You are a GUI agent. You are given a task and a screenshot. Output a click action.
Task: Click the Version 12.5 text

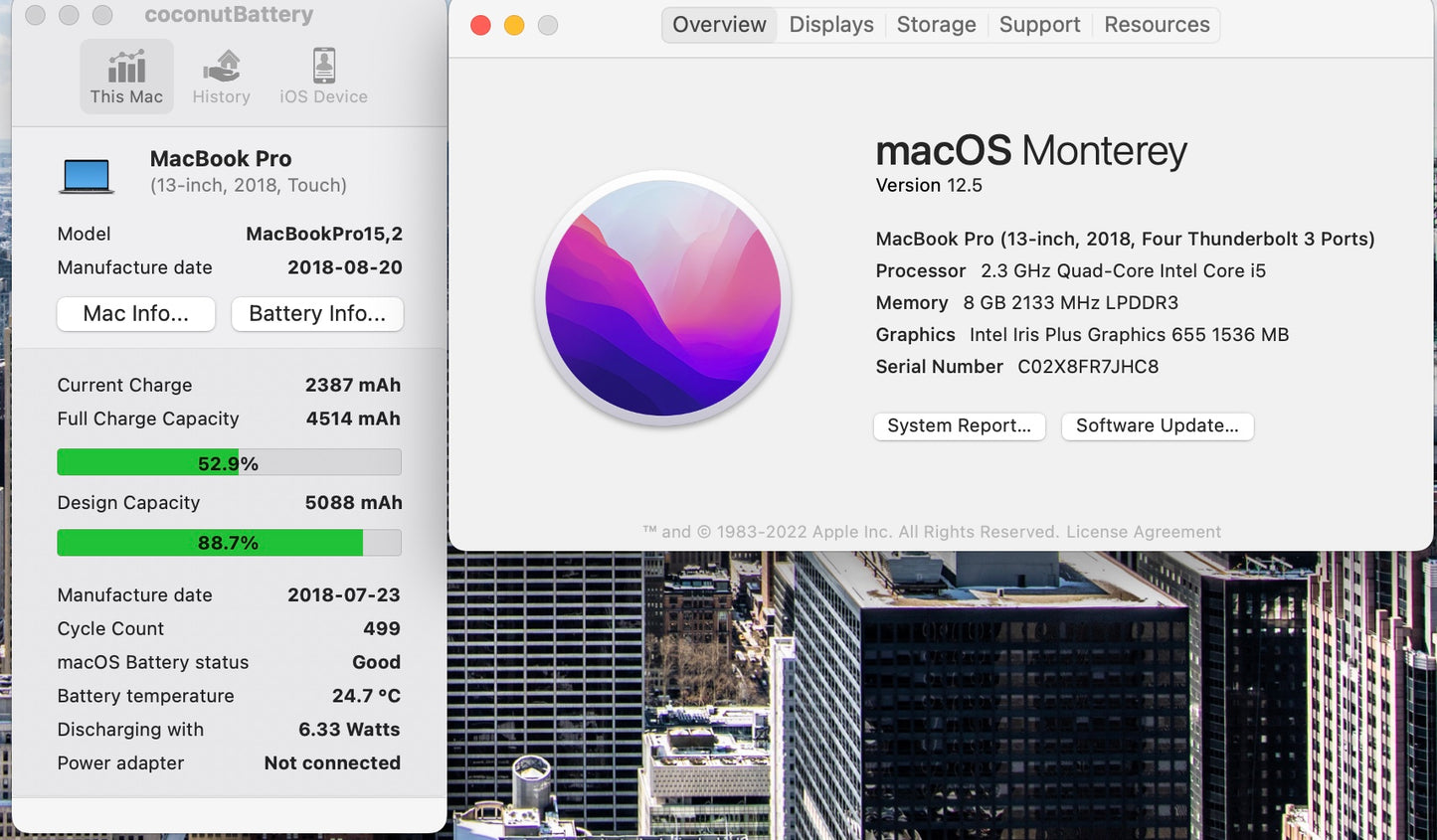929,186
